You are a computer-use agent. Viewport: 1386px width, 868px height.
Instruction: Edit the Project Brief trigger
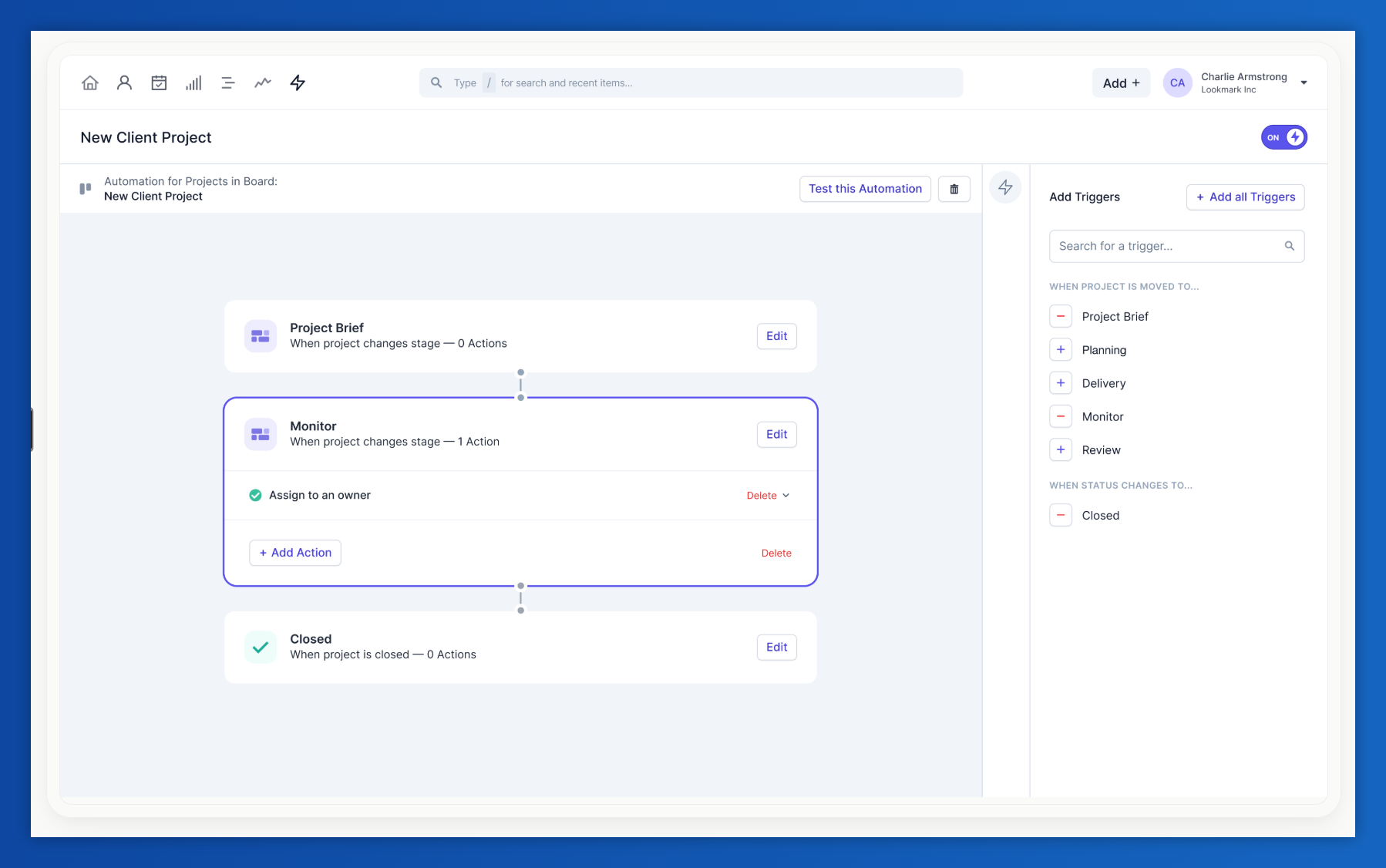[x=776, y=336]
